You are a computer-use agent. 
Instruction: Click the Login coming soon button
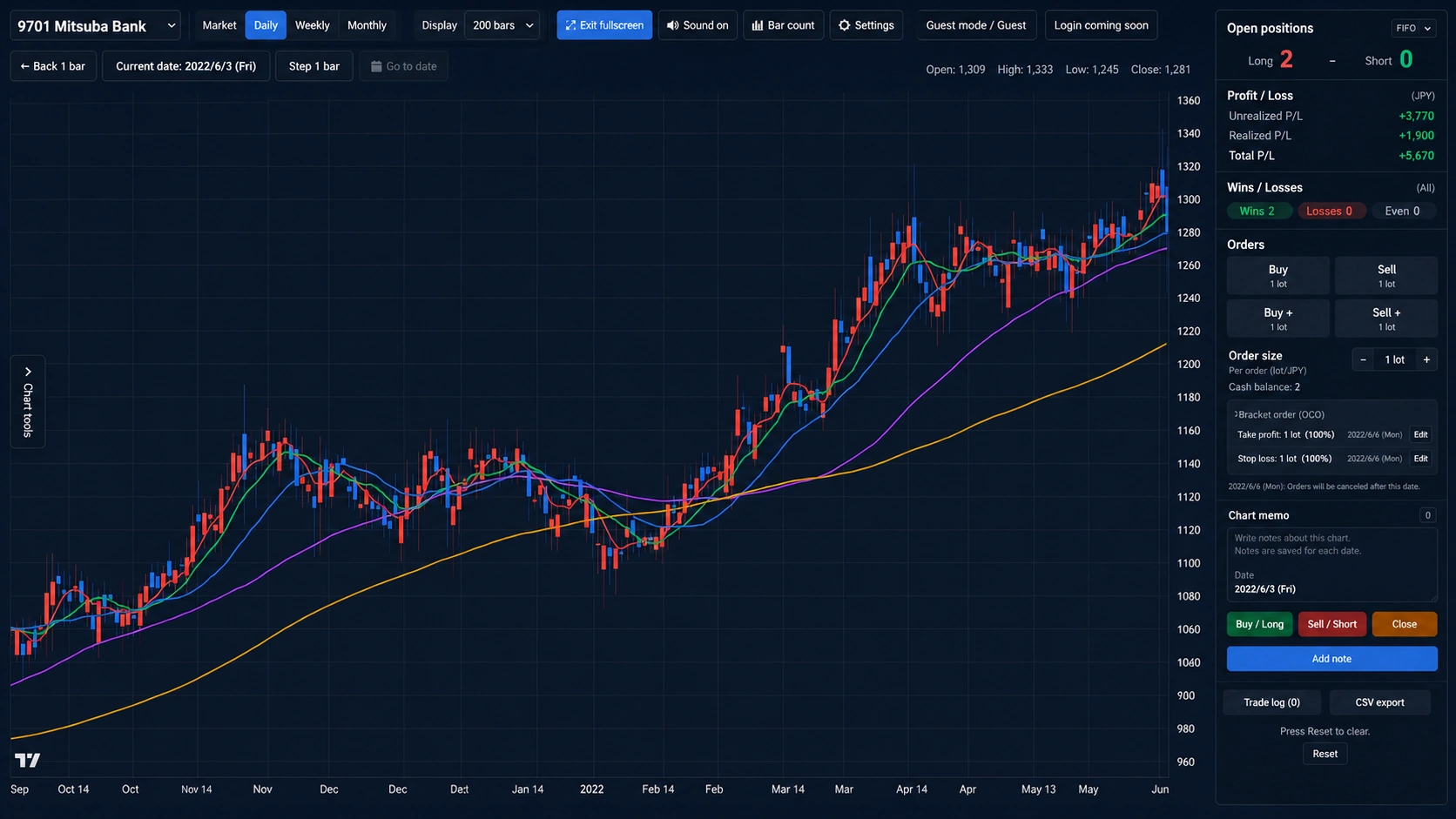(x=1101, y=25)
